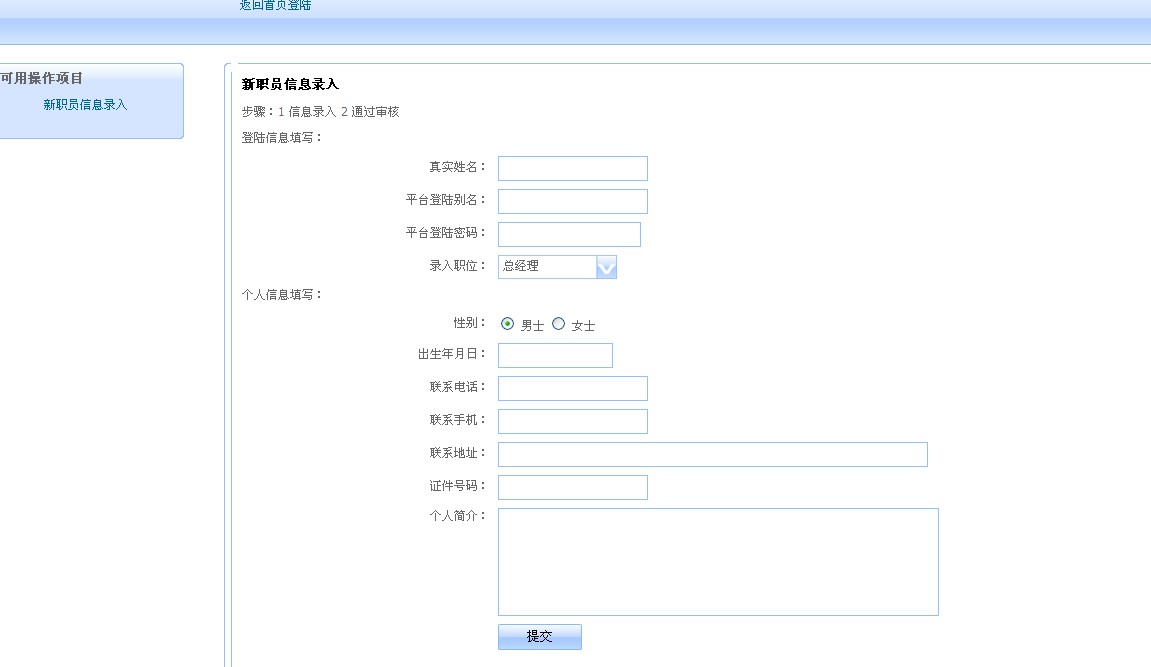Image resolution: width=1151 pixels, height=667 pixels.
Task: Click the 可用操作项目 sidebar panel header
Action: (x=42, y=79)
